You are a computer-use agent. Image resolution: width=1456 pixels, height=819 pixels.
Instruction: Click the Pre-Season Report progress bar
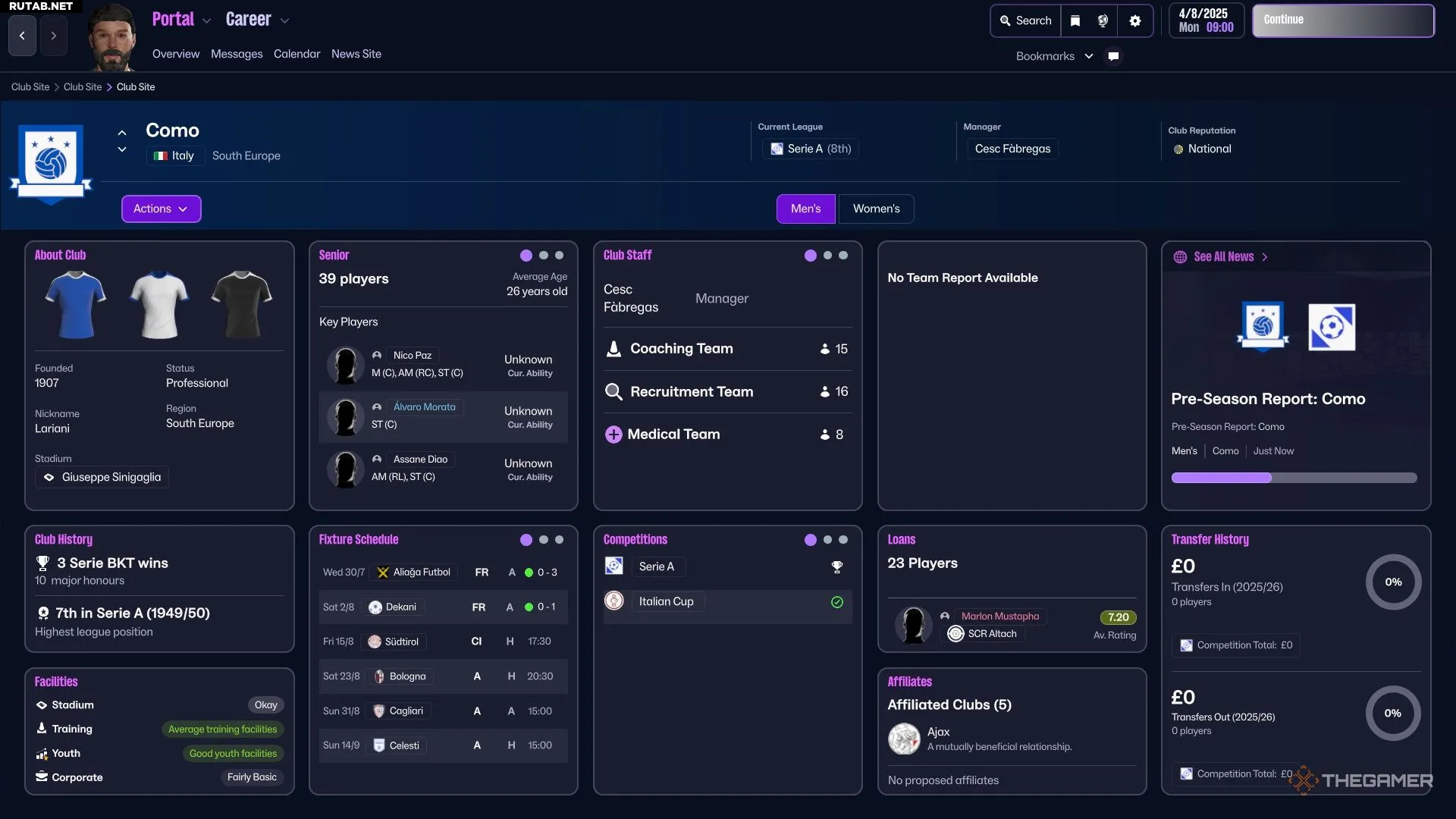click(1294, 478)
